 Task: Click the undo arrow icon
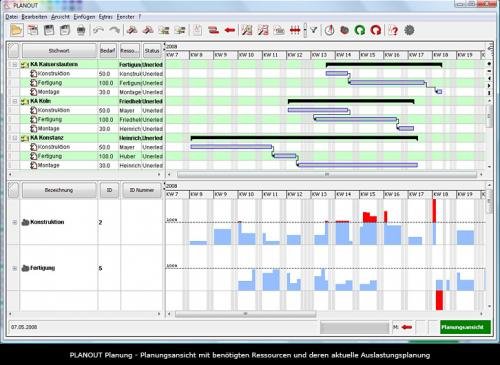coord(98,31)
